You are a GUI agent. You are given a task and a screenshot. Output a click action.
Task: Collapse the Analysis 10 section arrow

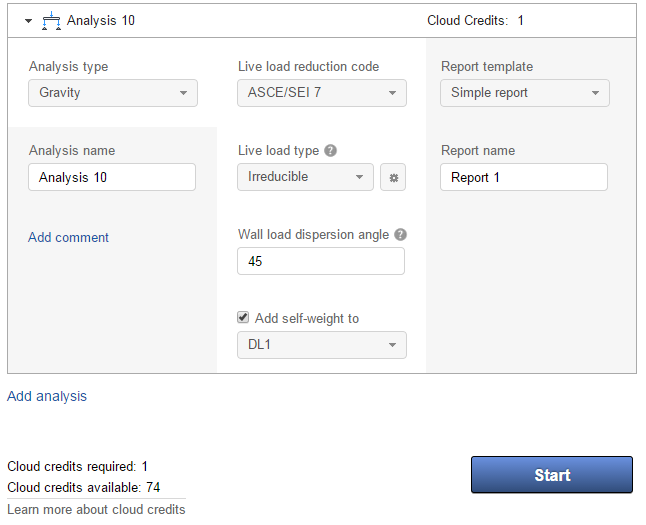pos(29,20)
